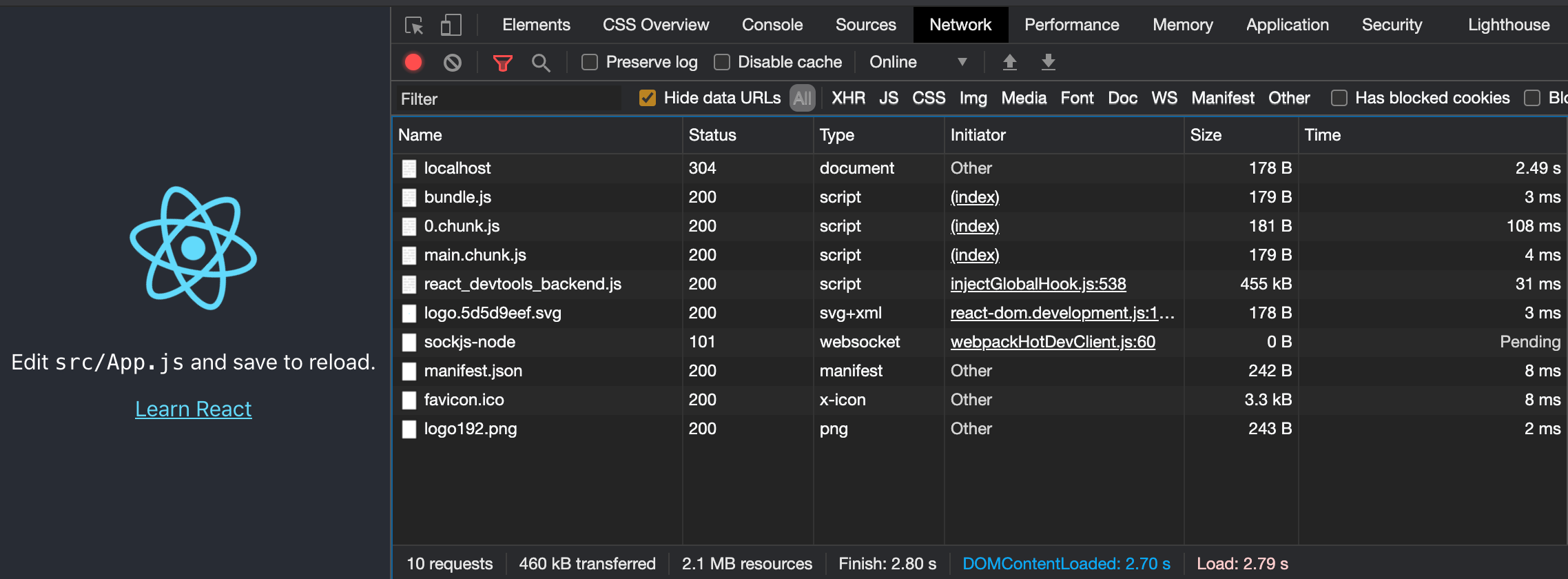1568x579 pixels.
Task: Open the Learn React link
Action: click(194, 409)
